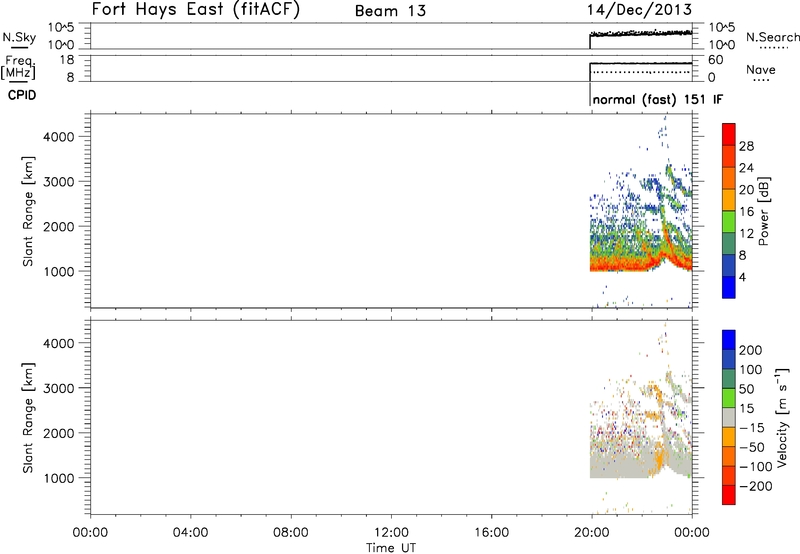Click the '200' value on velocity colorbar

(x=751, y=350)
